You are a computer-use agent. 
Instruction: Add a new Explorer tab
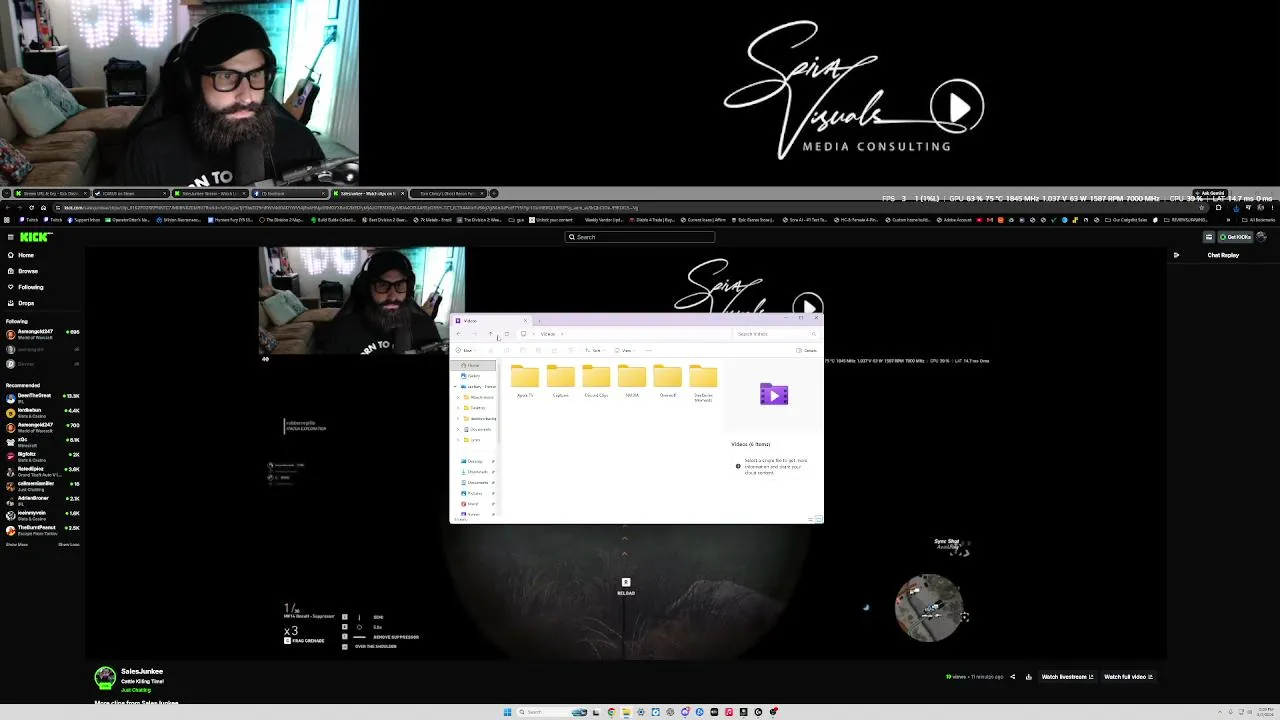coord(539,320)
